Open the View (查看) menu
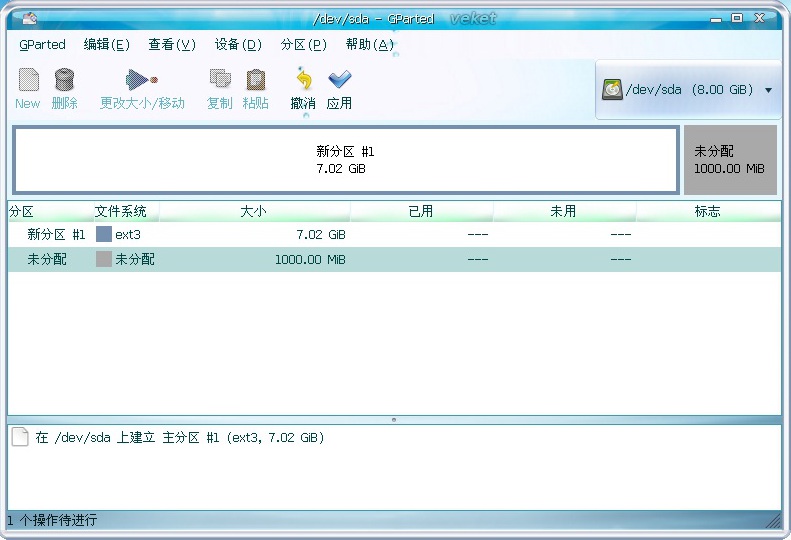Image resolution: width=791 pixels, height=540 pixels. (x=172, y=44)
